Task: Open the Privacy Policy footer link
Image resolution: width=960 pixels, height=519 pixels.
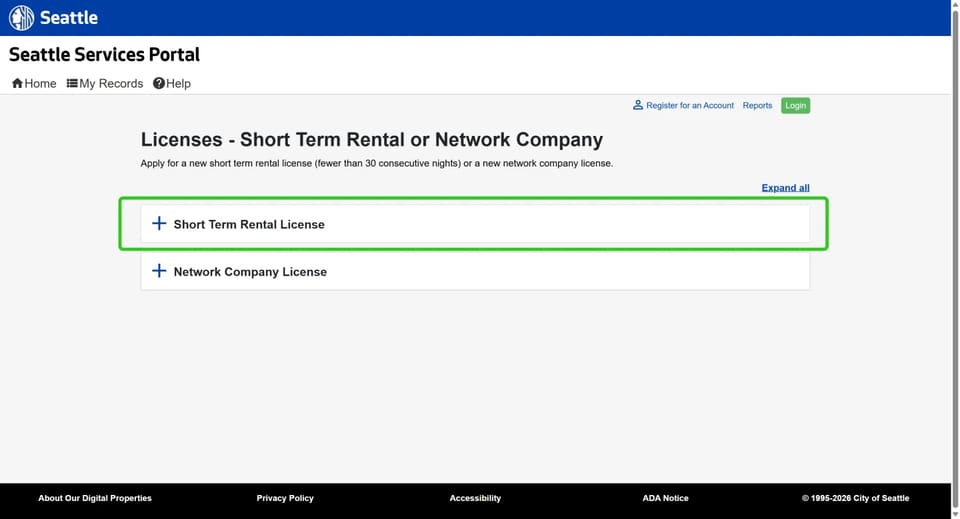Action: [x=285, y=498]
